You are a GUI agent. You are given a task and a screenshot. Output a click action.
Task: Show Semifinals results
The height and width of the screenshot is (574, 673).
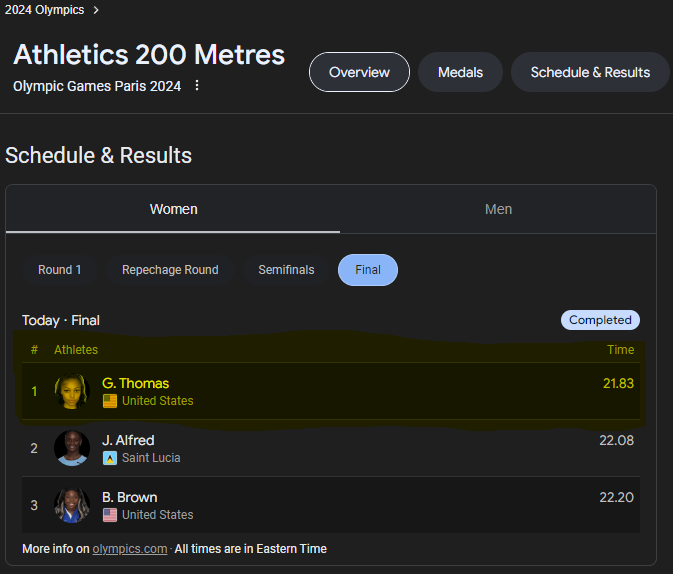coord(286,270)
